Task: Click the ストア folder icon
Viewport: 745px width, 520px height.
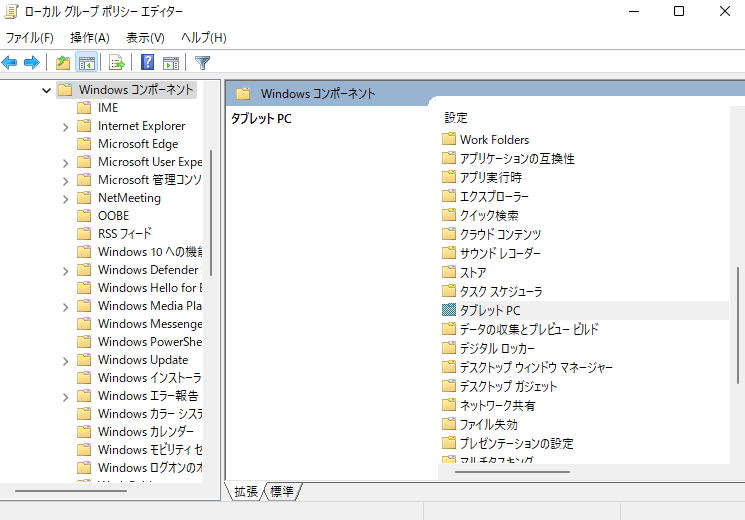Action: 449,272
